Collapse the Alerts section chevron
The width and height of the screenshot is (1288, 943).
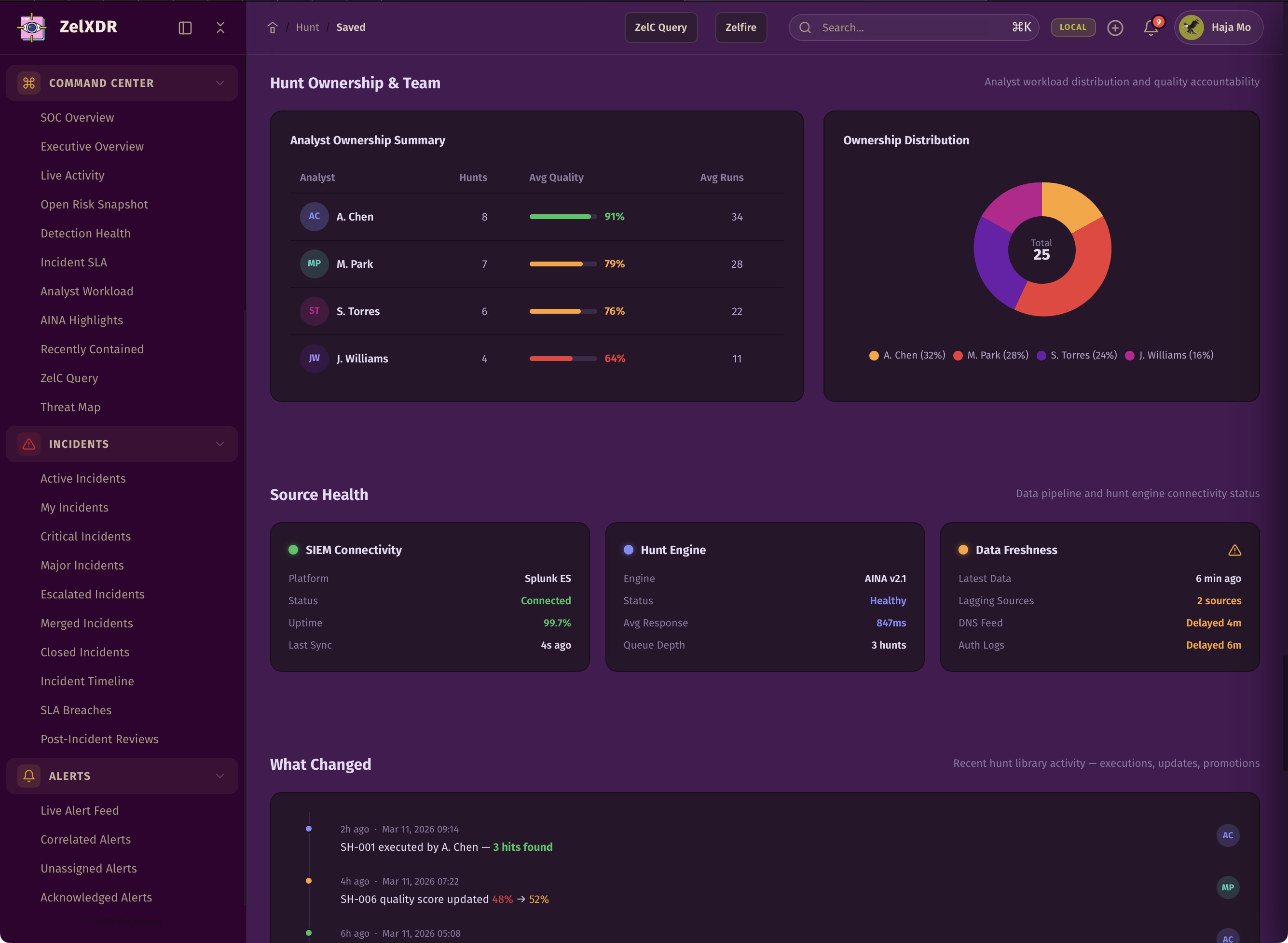pos(219,776)
